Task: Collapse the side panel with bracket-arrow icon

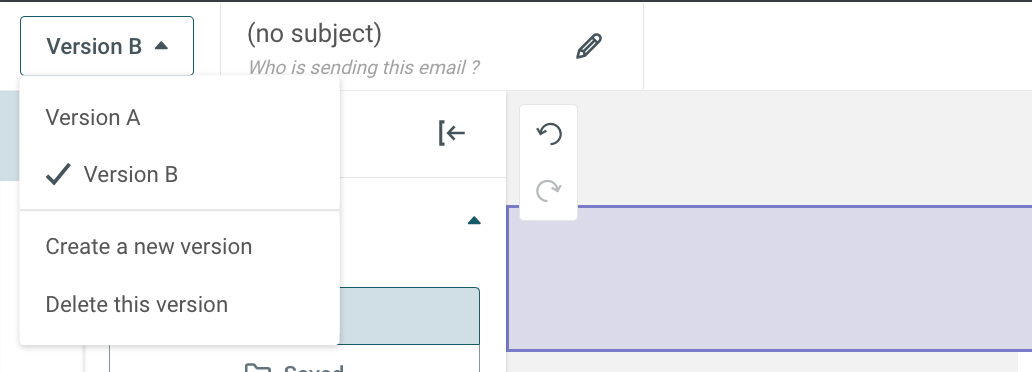Action: [x=452, y=133]
